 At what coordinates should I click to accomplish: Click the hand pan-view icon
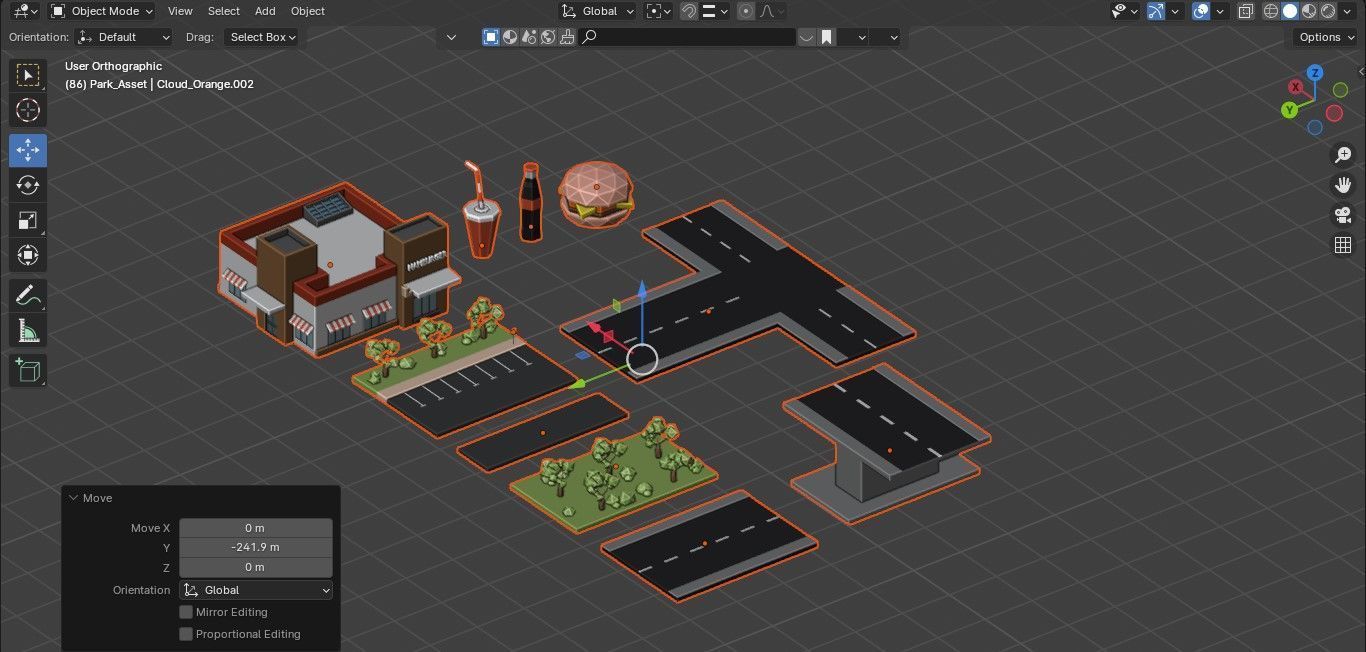click(1343, 185)
